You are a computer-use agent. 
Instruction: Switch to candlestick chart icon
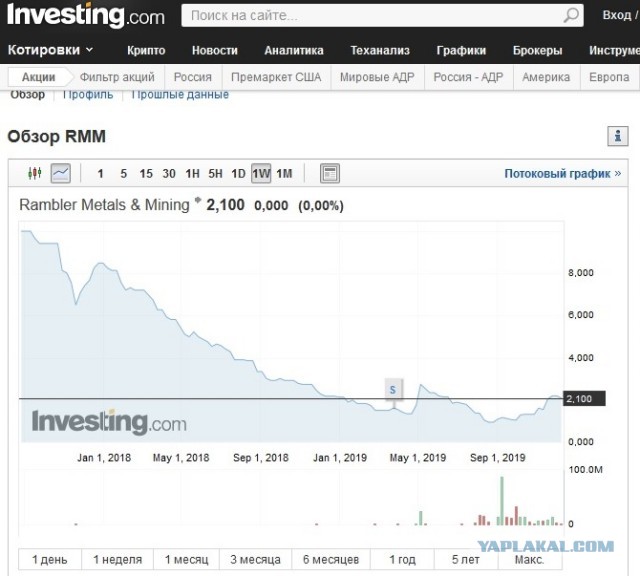click(35, 173)
